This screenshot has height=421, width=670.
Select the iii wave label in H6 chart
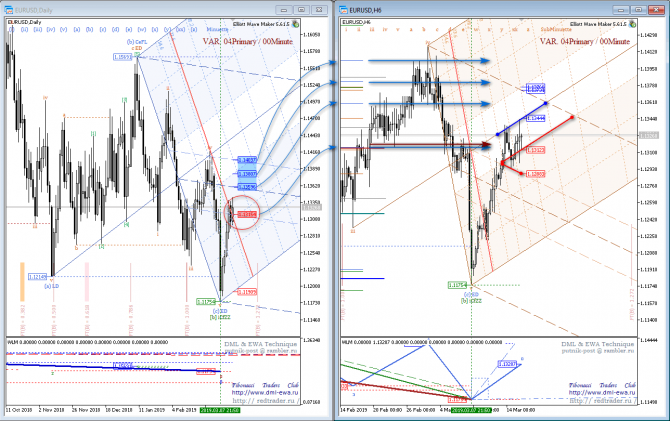(372, 29)
